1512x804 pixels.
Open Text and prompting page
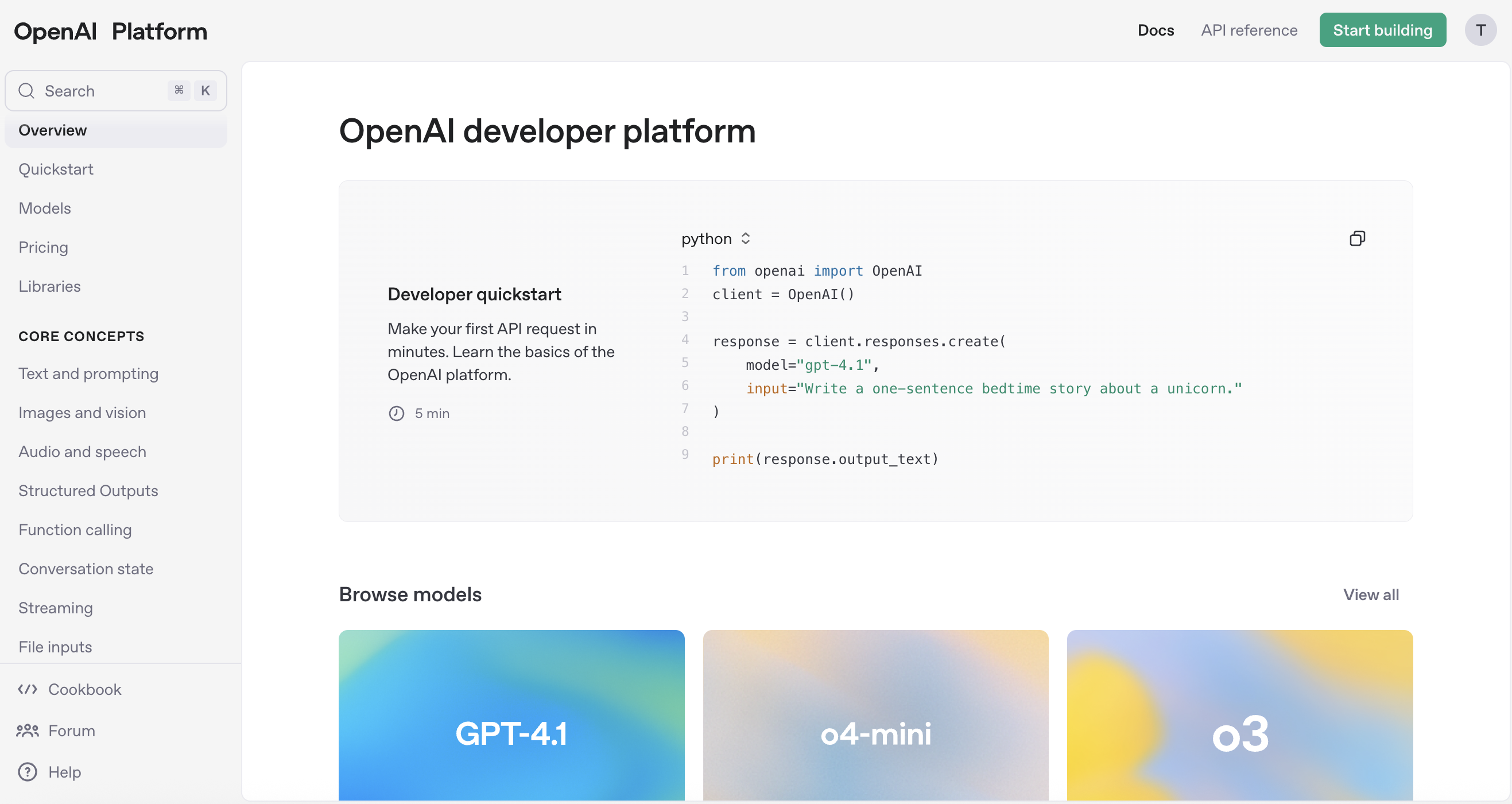(x=88, y=374)
